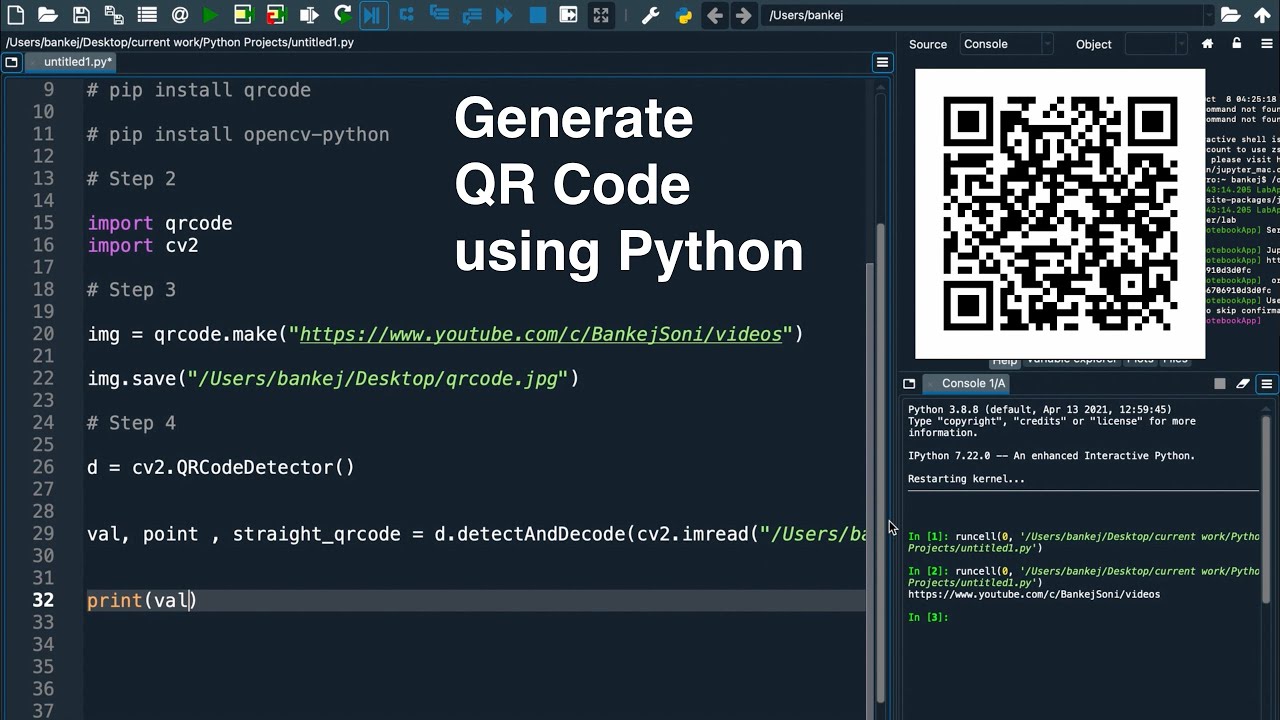The height and width of the screenshot is (720, 1280).
Task: Clear console variables with the eraser icon
Action: [x=1243, y=383]
